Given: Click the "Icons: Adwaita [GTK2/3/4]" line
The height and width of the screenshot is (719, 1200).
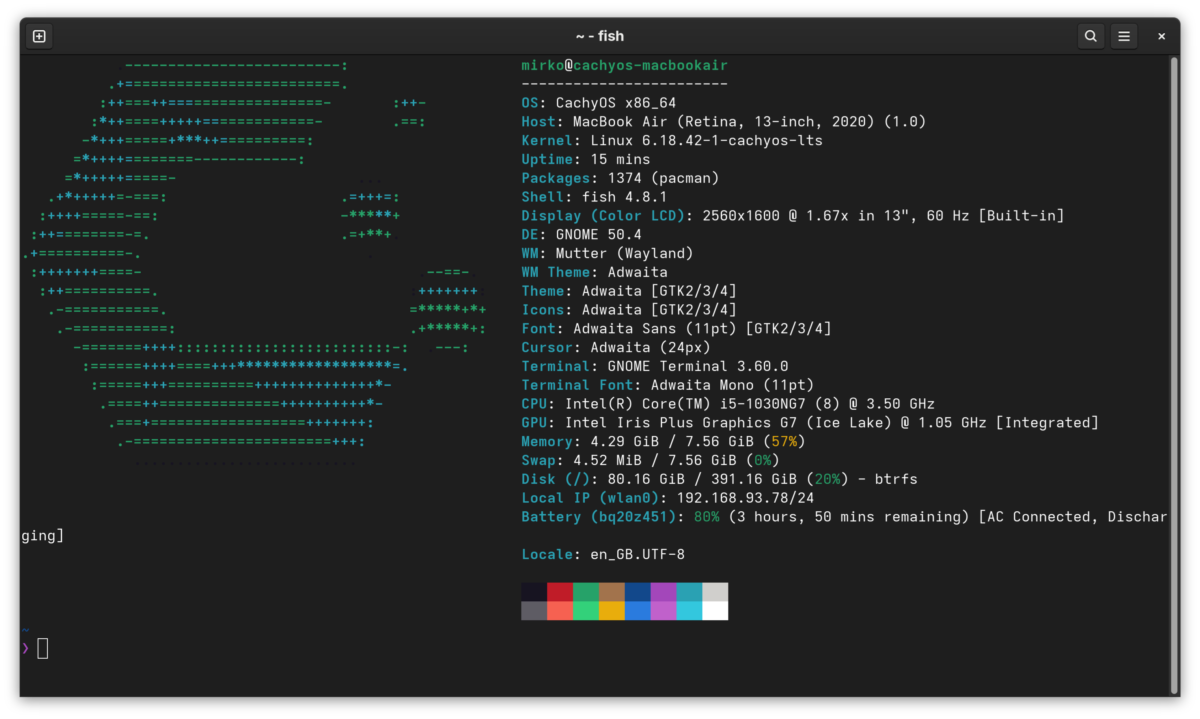Looking at the screenshot, I should click(x=629, y=310).
